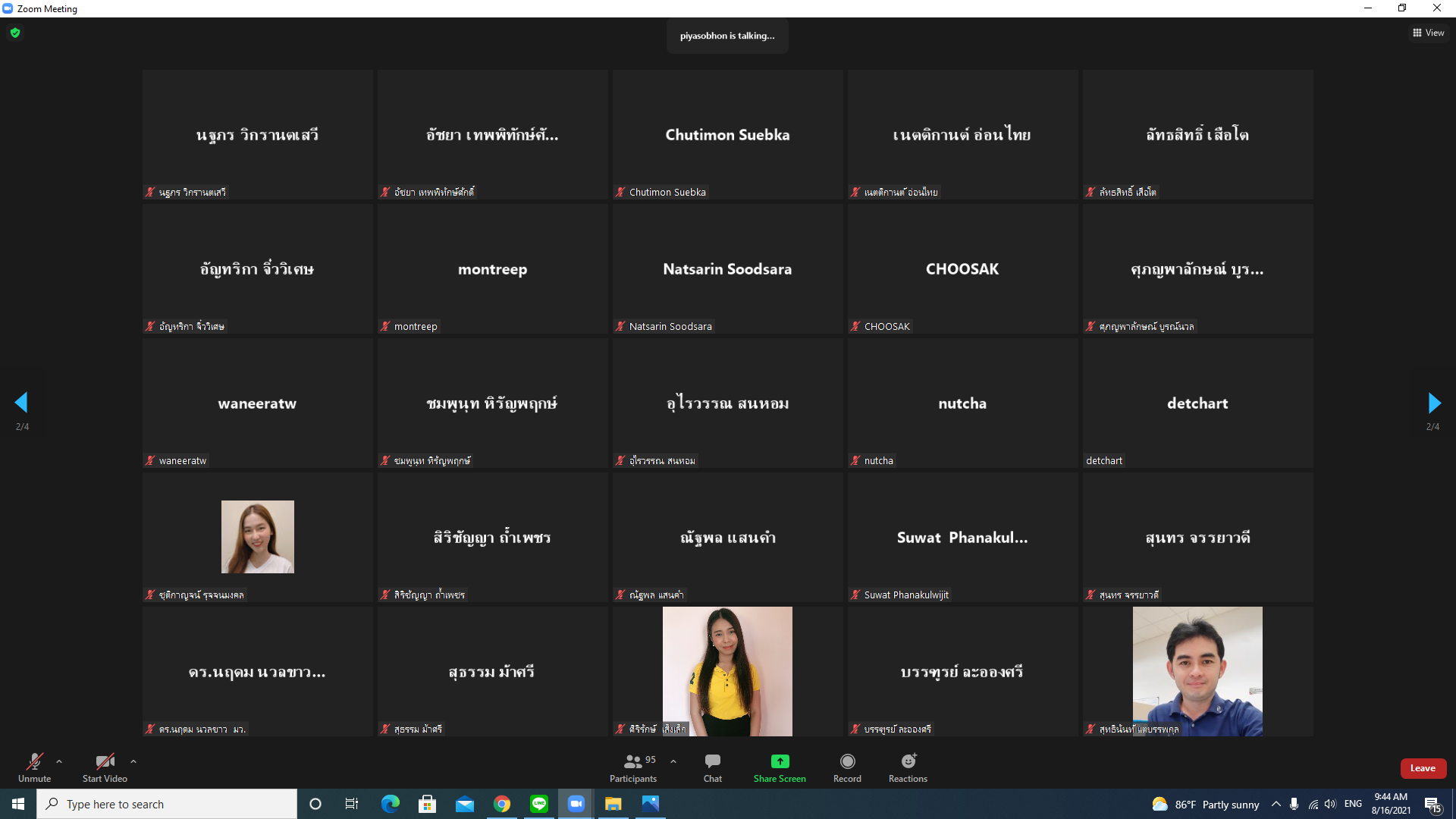Click the red Leave button
This screenshot has height=819, width=1456.
point(1423,768)
